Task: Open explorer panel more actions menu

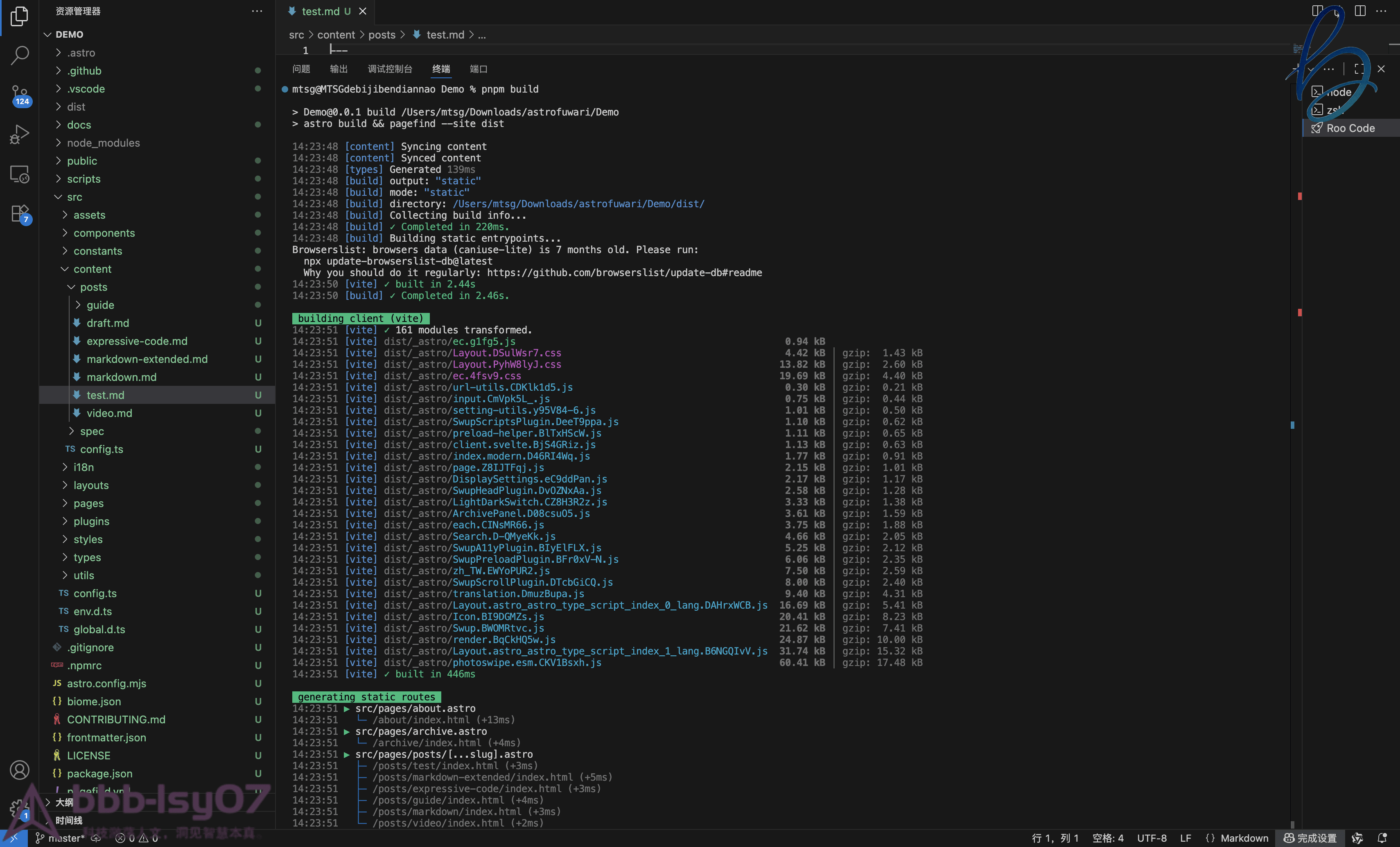Action: click(257, 11)
